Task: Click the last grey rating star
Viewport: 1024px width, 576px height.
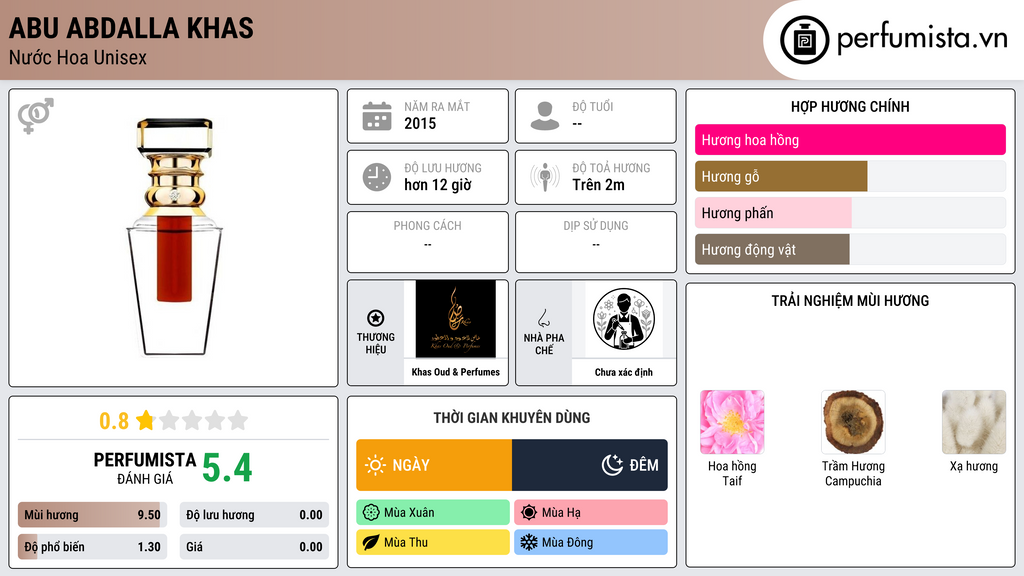Action: [238, 420]
